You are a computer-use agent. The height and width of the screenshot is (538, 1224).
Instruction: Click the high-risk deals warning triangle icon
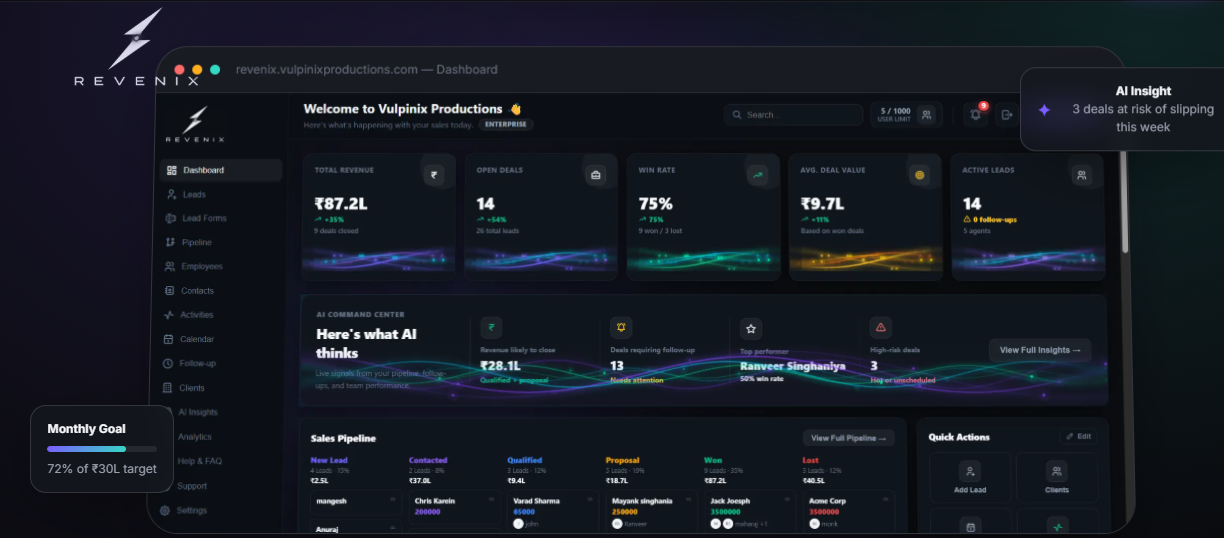(881, 328)
